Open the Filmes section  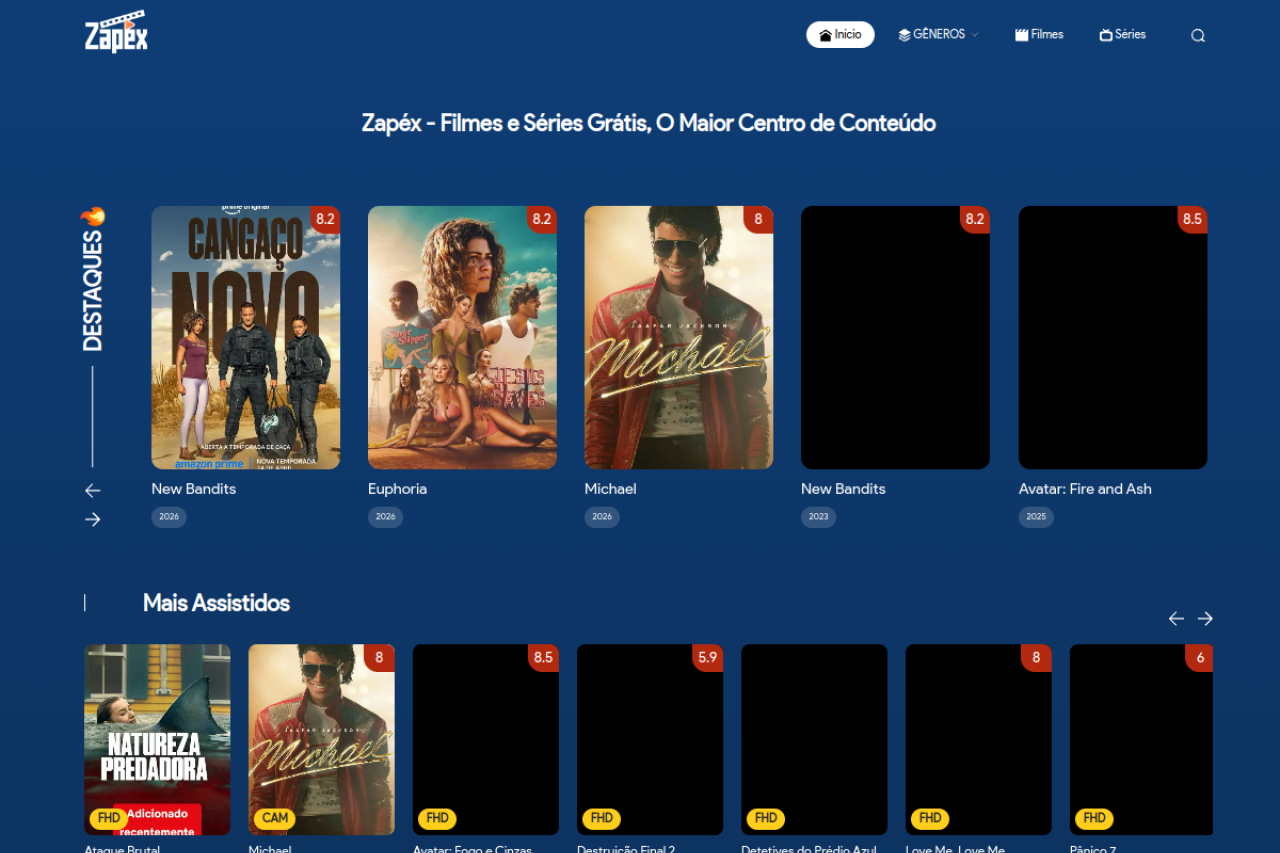point(1039,35)
